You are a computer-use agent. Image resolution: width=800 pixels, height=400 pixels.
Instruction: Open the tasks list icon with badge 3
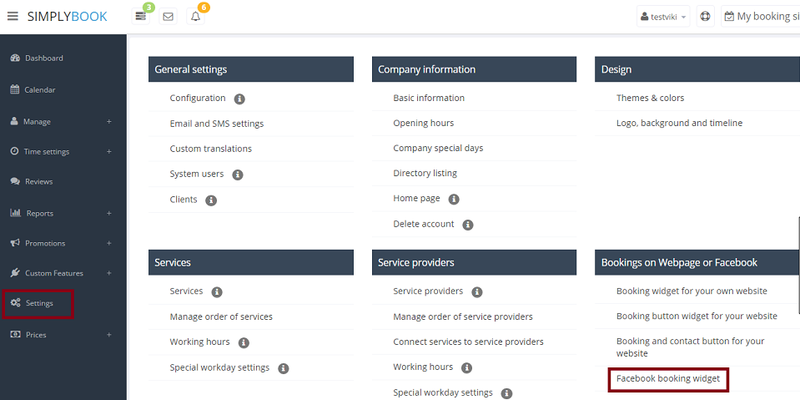tap(142, 17)
